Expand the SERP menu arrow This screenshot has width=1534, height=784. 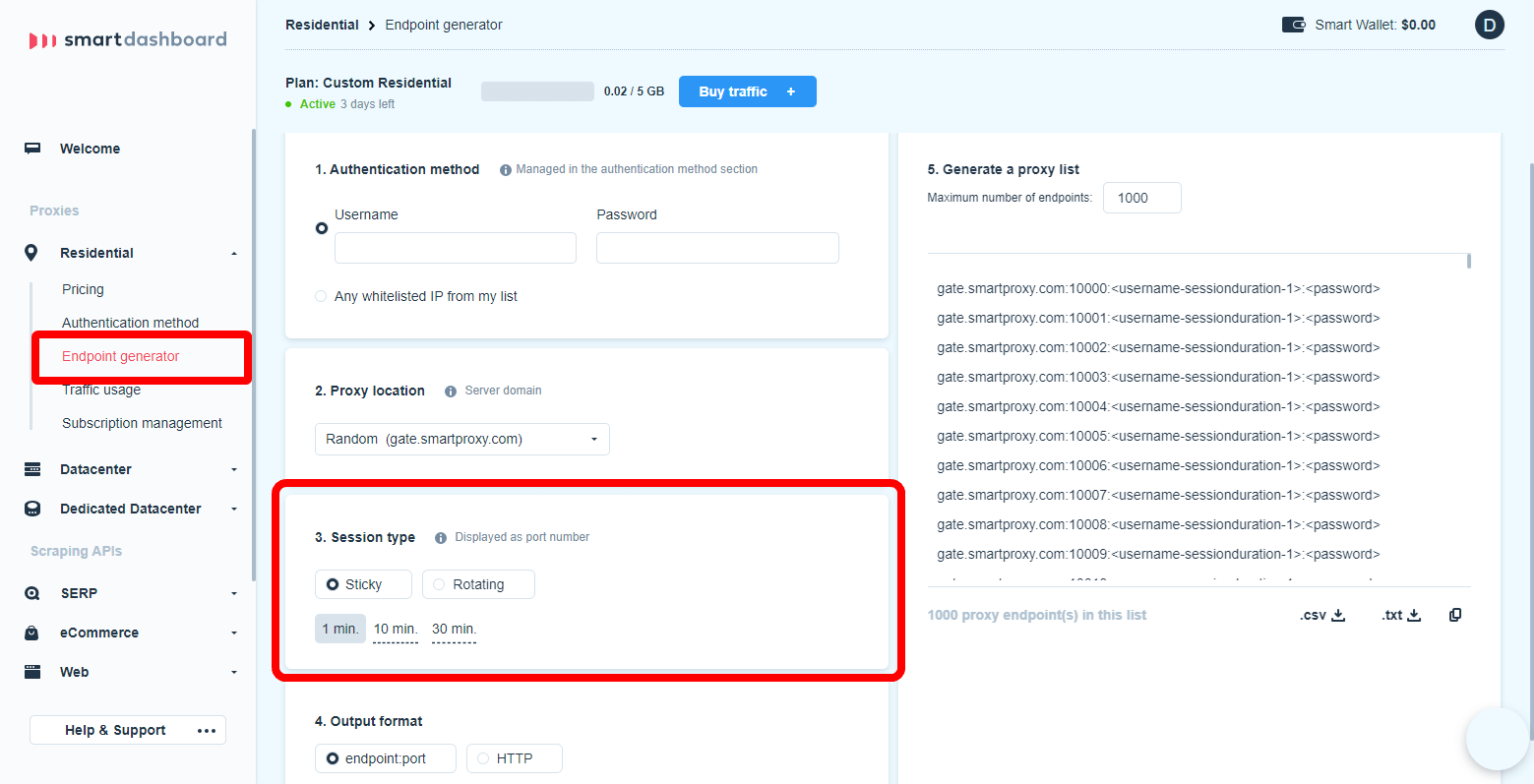pos(234,594)
